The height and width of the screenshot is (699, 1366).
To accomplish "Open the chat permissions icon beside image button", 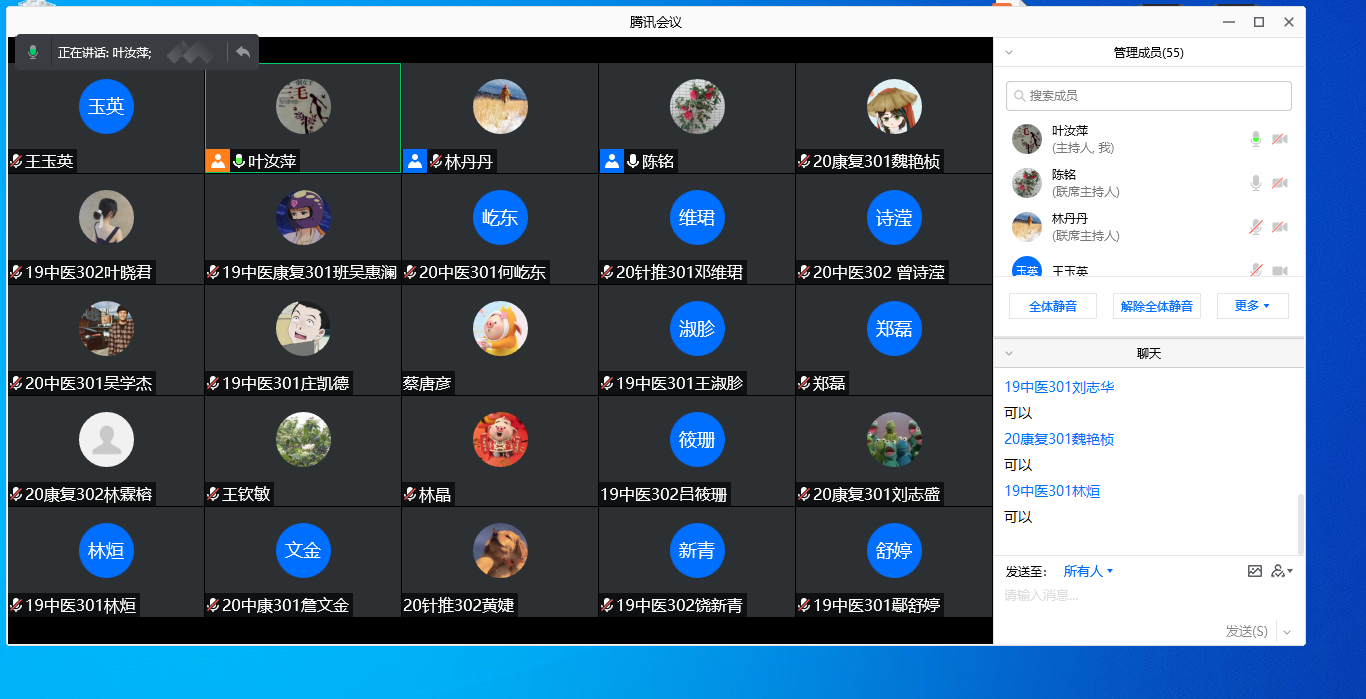I will click(x=1281, y=571).
